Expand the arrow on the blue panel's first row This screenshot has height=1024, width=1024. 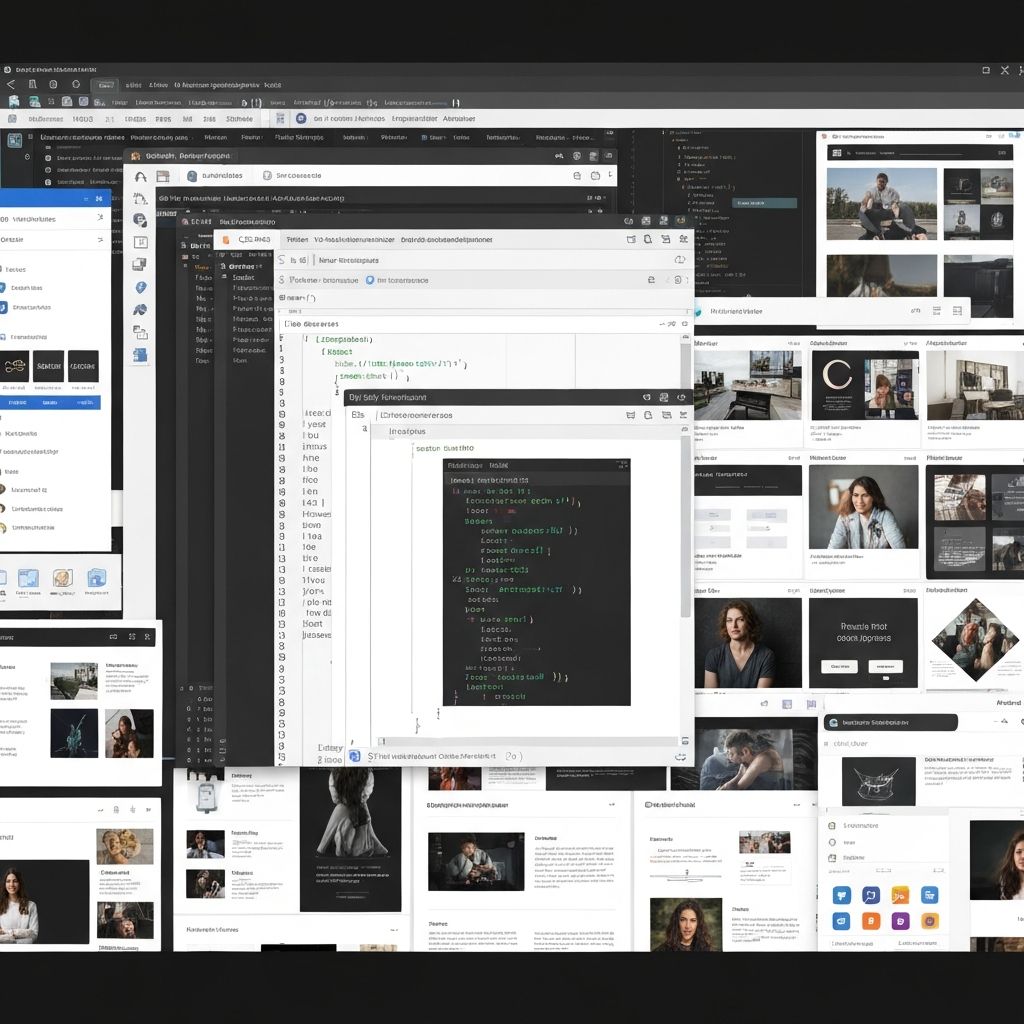coord(99,218)
